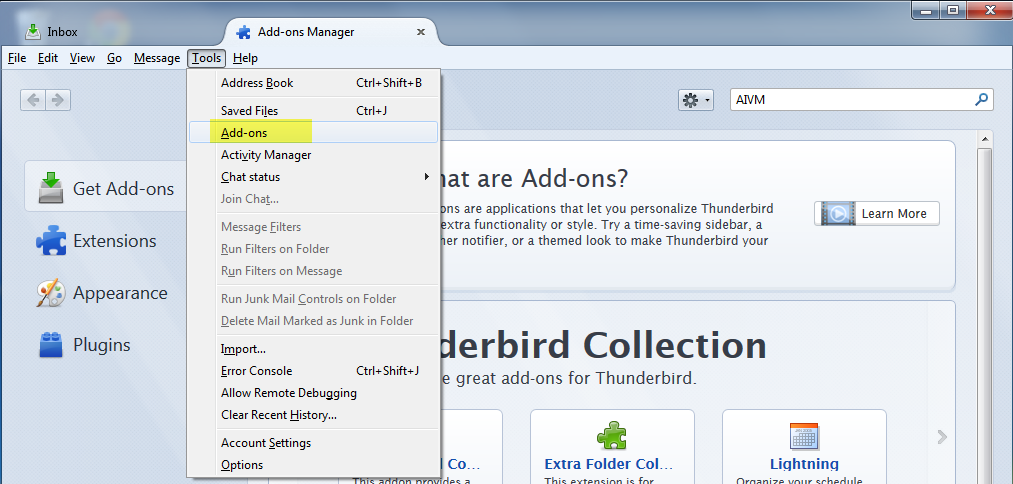Open Account Settings

click(x=313, y=443)
